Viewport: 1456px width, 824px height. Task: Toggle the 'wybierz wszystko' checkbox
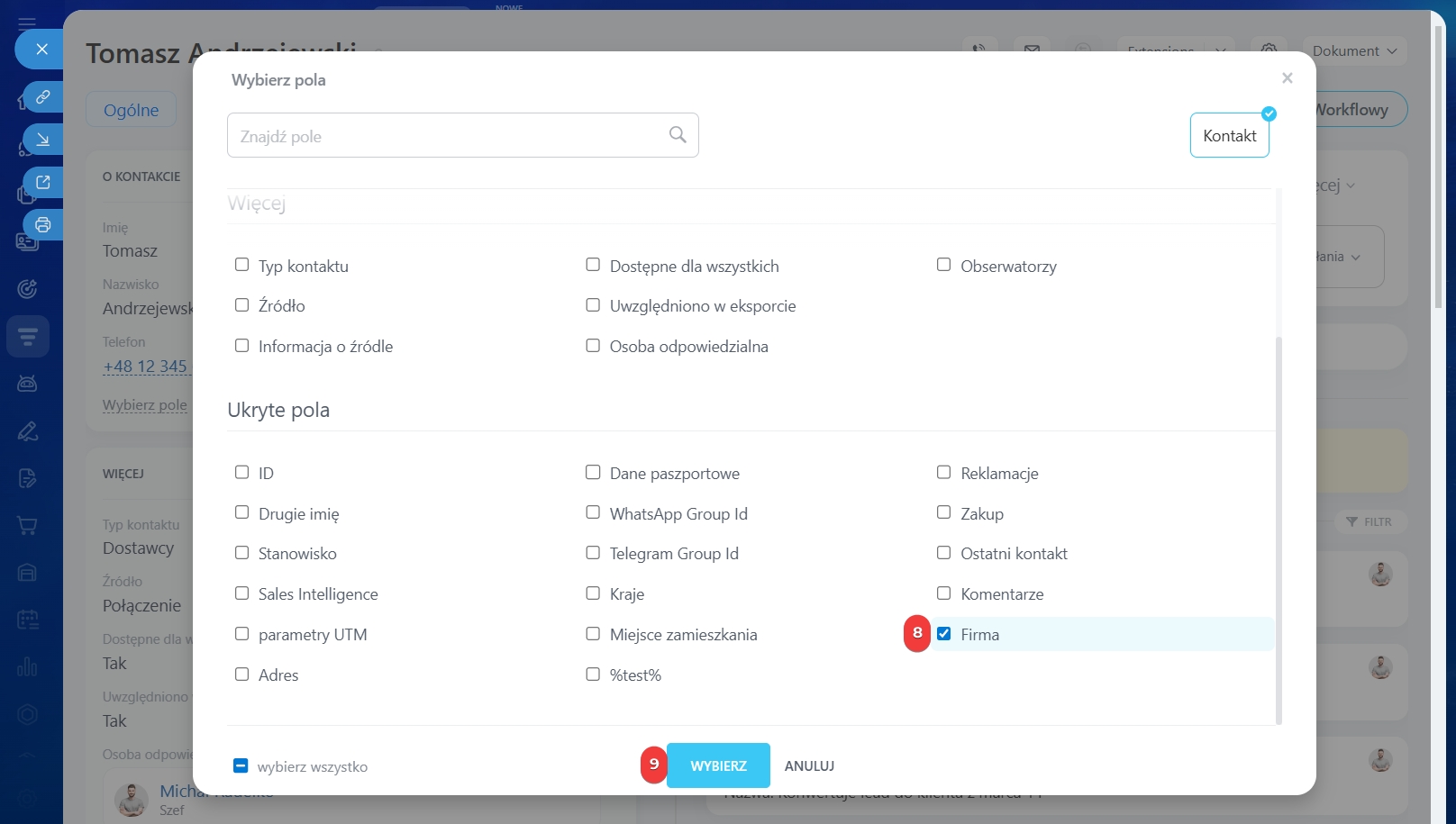241,766
